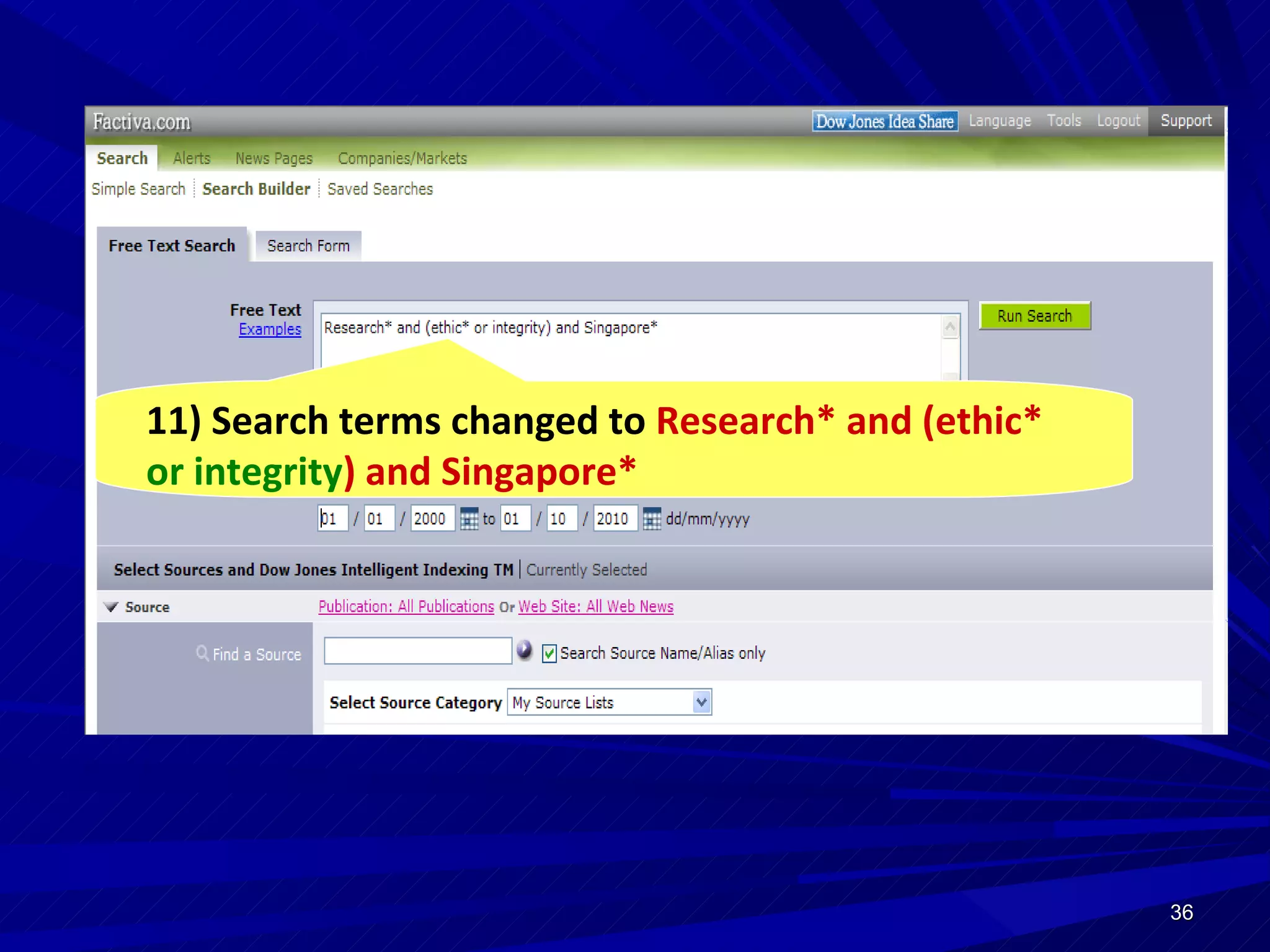Open the Language menu
Screen dimensions: 1270x952
(1000, 121)
